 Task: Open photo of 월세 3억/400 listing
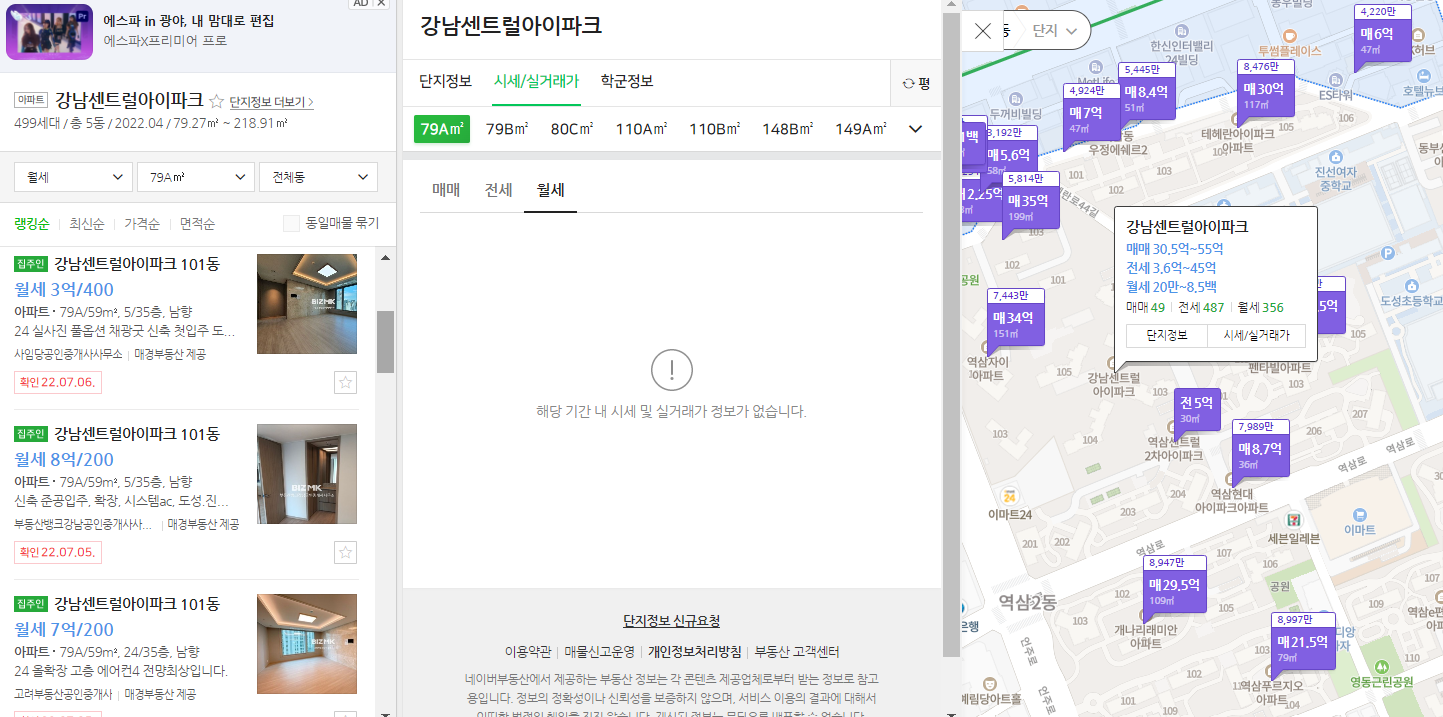point(307,304)
